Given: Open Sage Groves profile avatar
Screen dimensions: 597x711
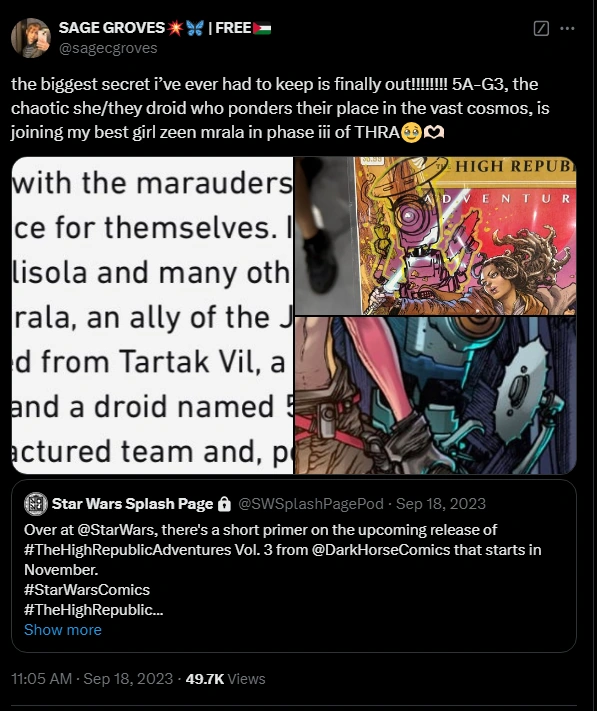Looking at the screenshot, I should pyautogui.click(x=31, y=38).
